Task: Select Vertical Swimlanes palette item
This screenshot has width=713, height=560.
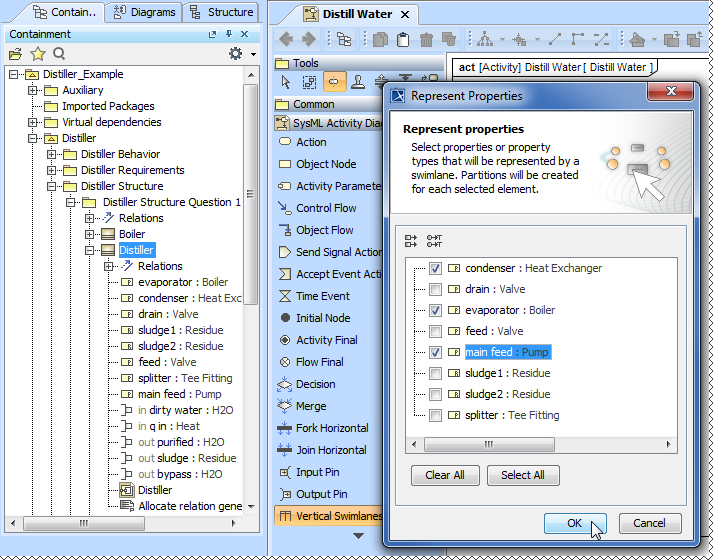Action: coord(329,516)
